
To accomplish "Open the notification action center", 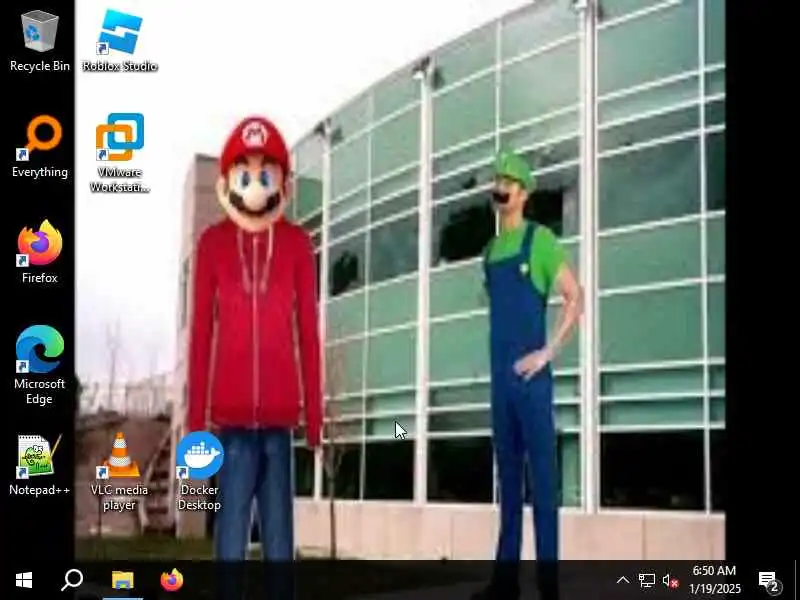I will [769, 581].
